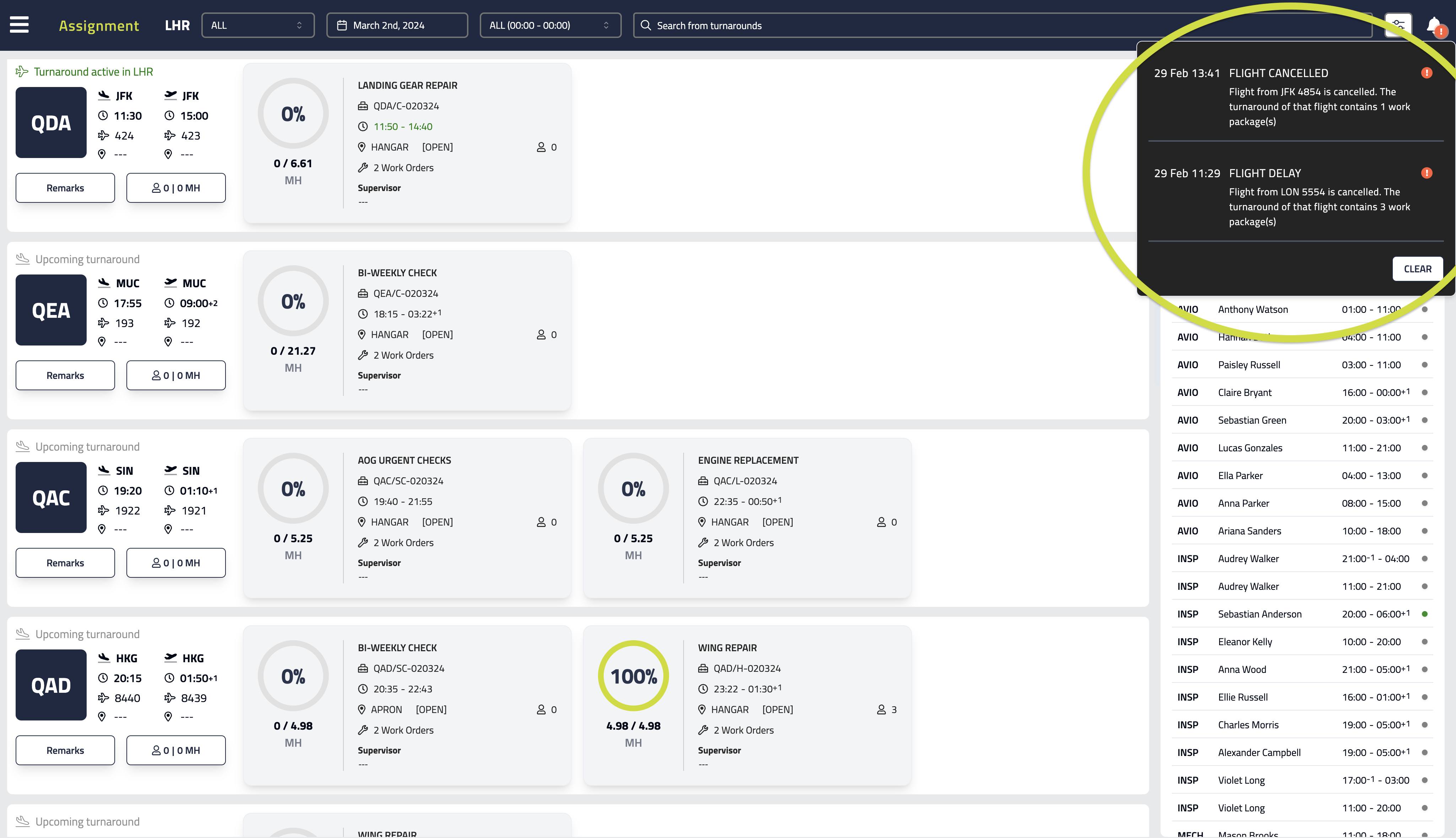The width and height of the screenshot is (1456, 838).
Task: Clear all notifications with CLEAR button
Action: (1417, 268)
